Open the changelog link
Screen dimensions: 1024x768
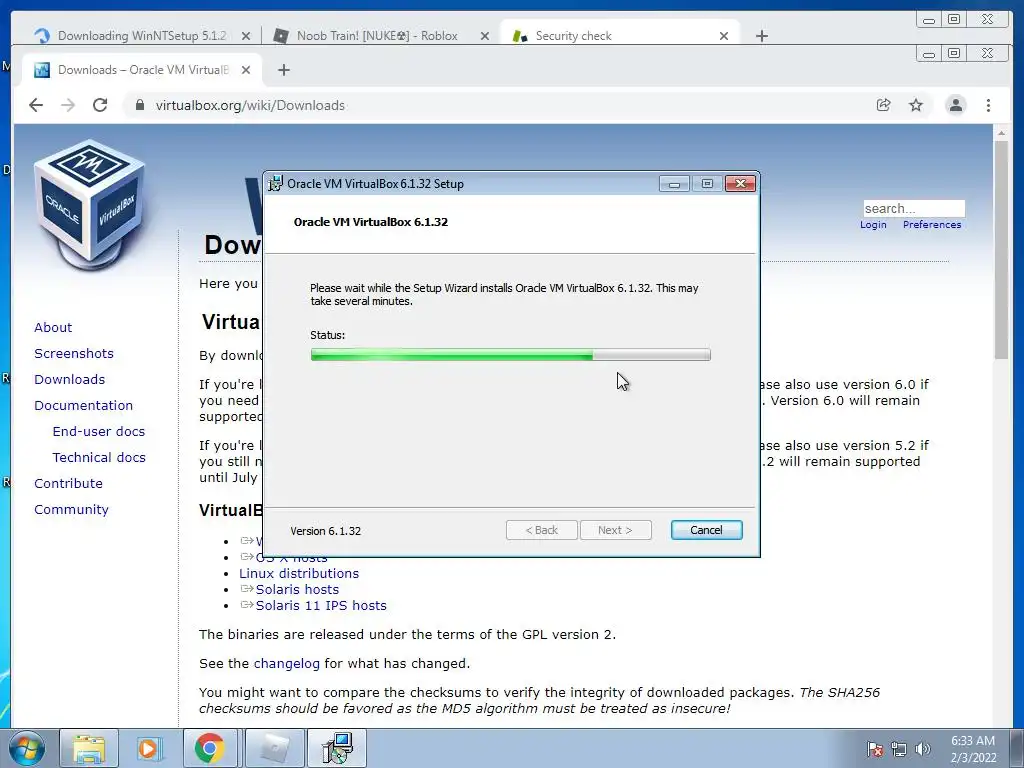pos(287,664)
